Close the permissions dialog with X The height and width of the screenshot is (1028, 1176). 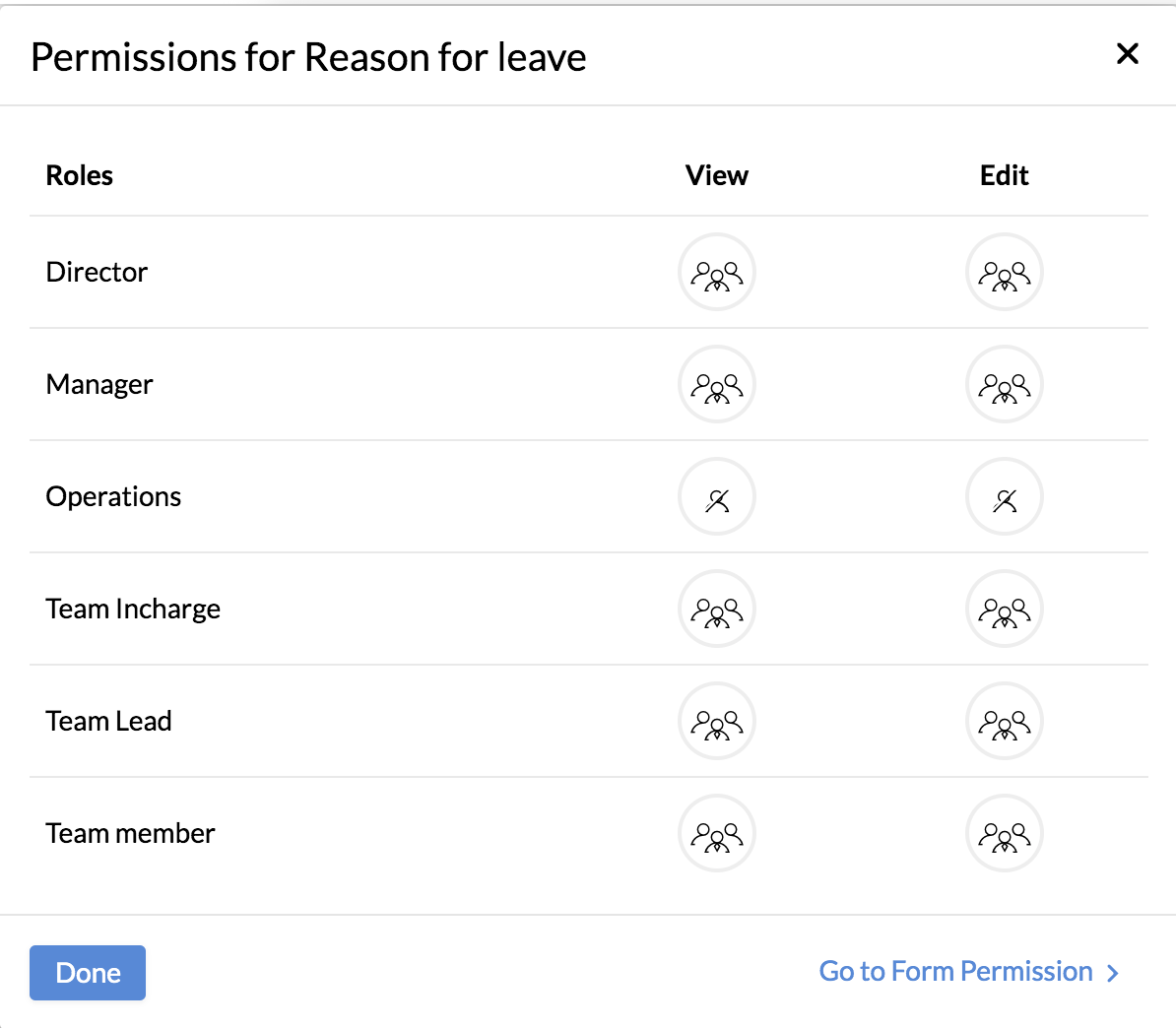tap(1128, 54)
